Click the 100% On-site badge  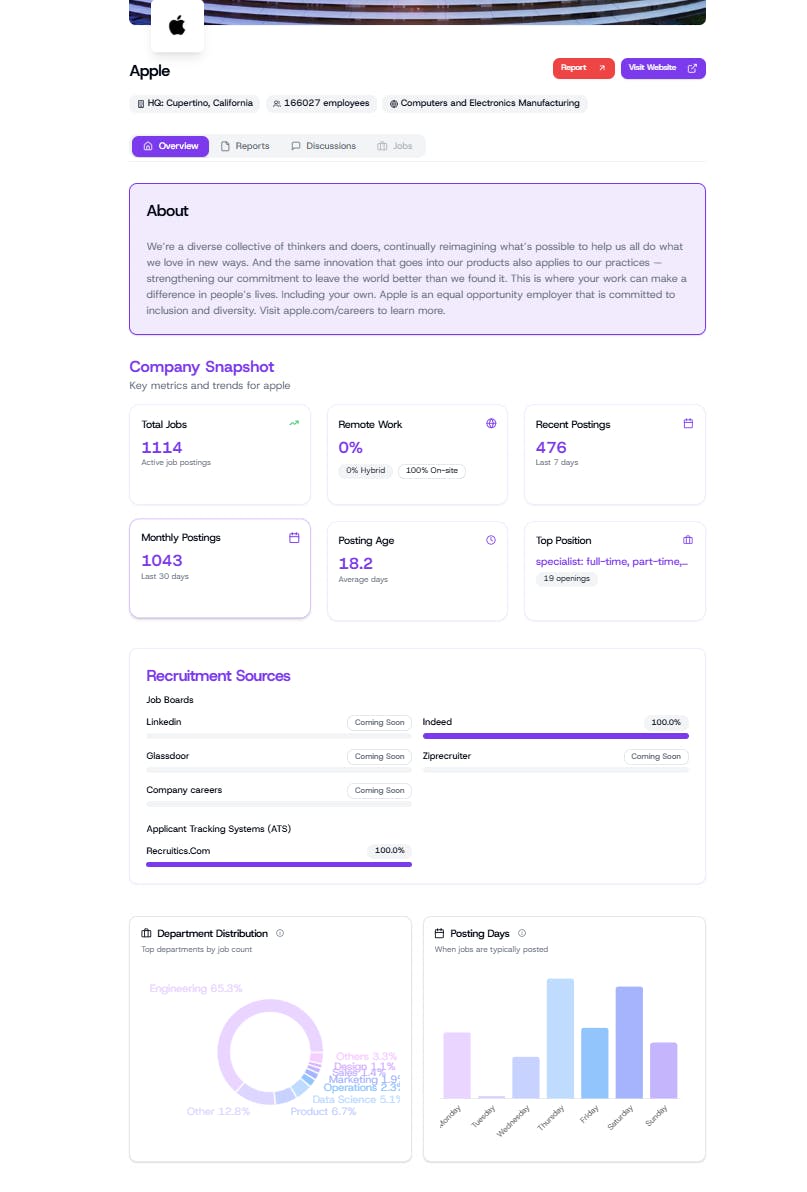[x=432, y=471]
